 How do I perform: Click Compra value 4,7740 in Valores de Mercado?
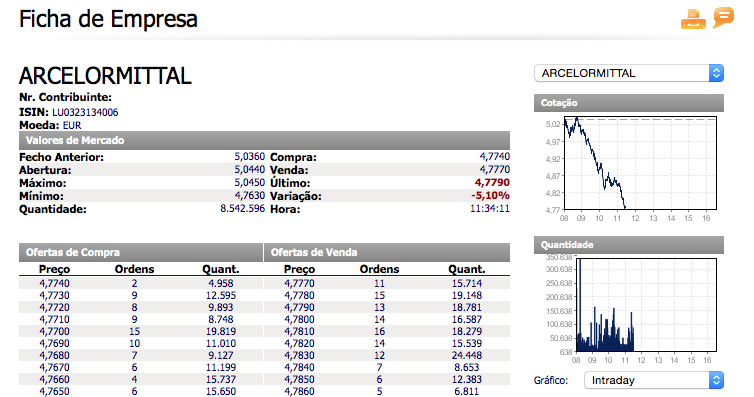point(494,157)
